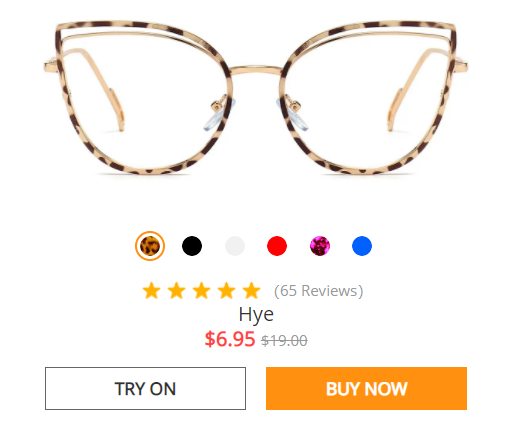Open the Hye product name link
This screenshot has width=512, height=421.
click(256, 315)
